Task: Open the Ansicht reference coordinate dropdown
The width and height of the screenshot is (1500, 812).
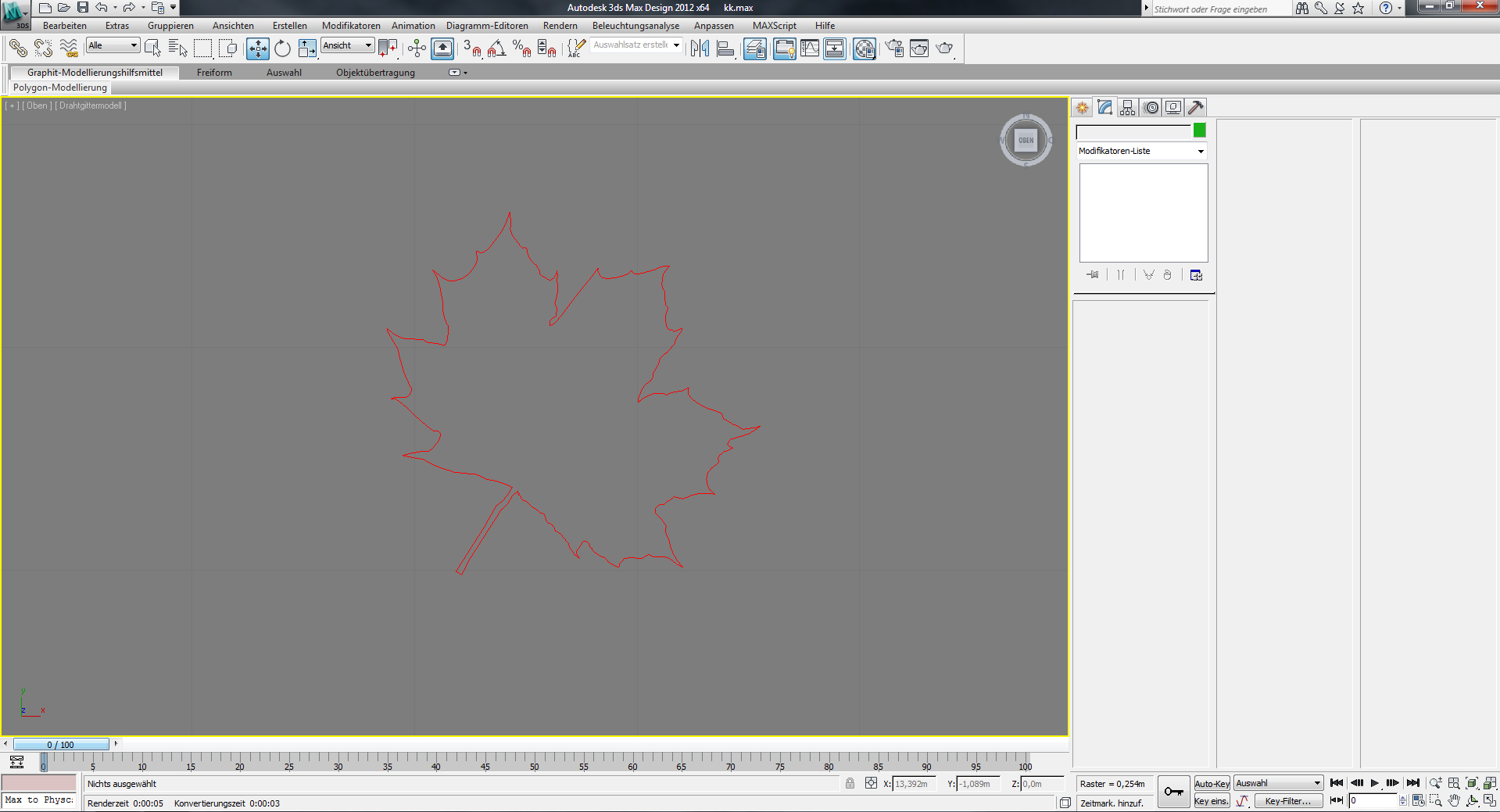Action: 348,45
